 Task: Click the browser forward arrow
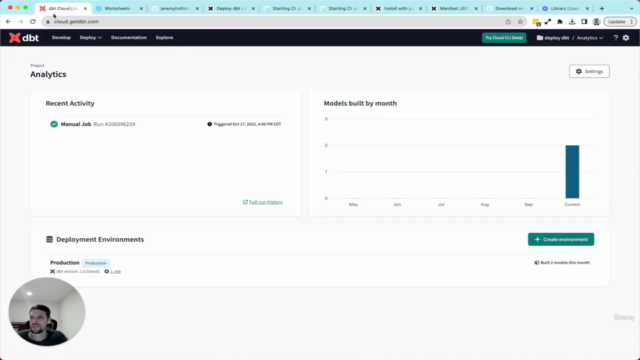coord(20,22)
